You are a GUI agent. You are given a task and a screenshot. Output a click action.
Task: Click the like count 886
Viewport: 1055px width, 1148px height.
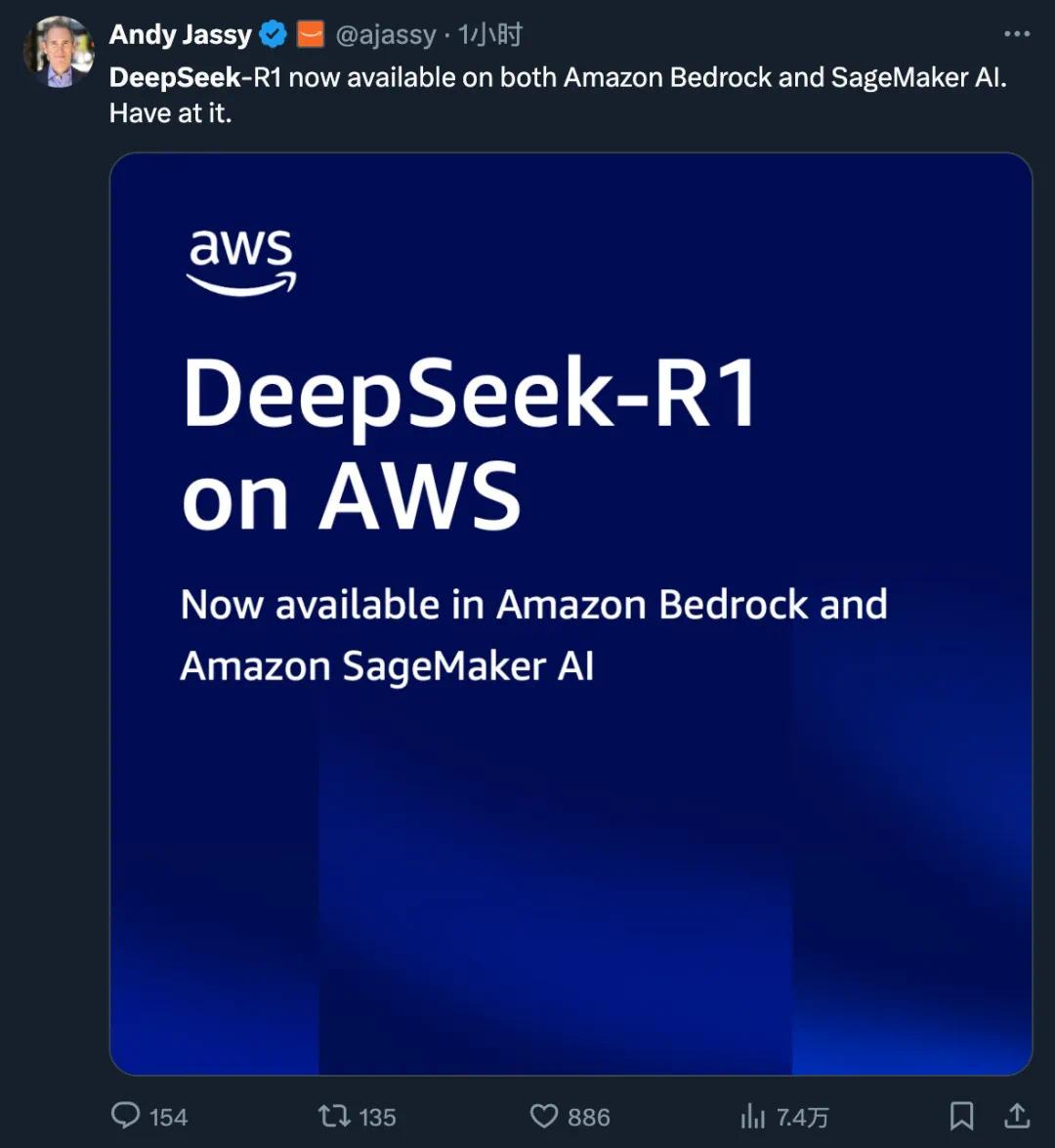[588, 1115]
